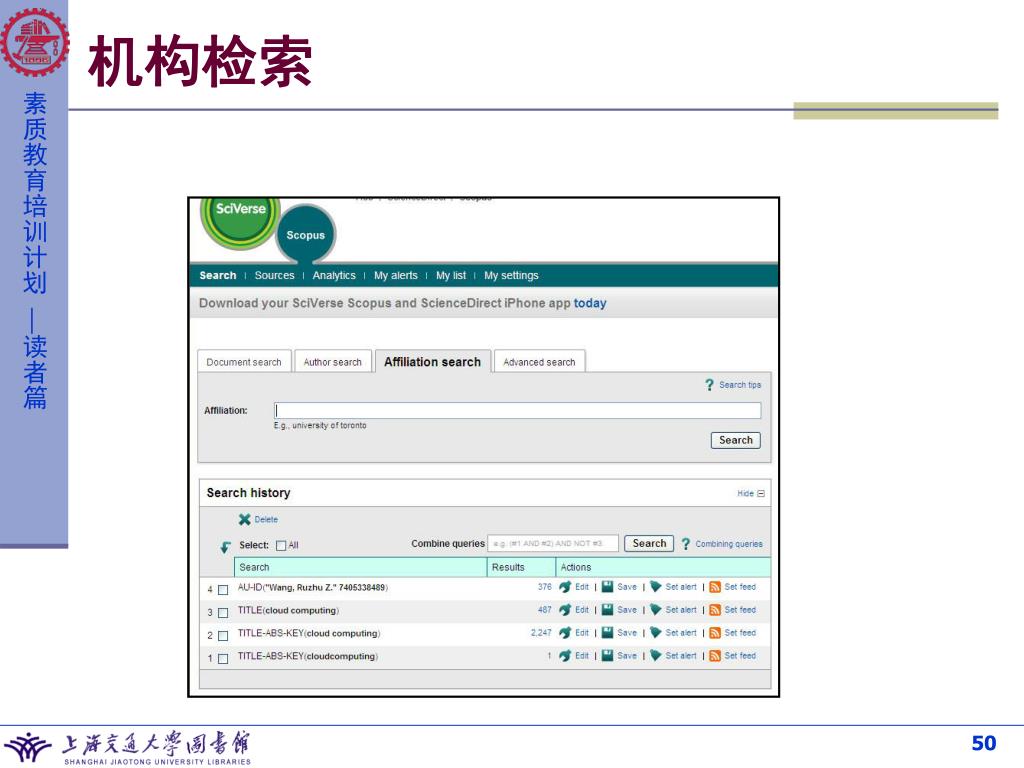The image size is (1024, 768).
Task: Check the box for search 2 TITLE-ABS-KEY(cloud computing)
Action: point(223,635)
